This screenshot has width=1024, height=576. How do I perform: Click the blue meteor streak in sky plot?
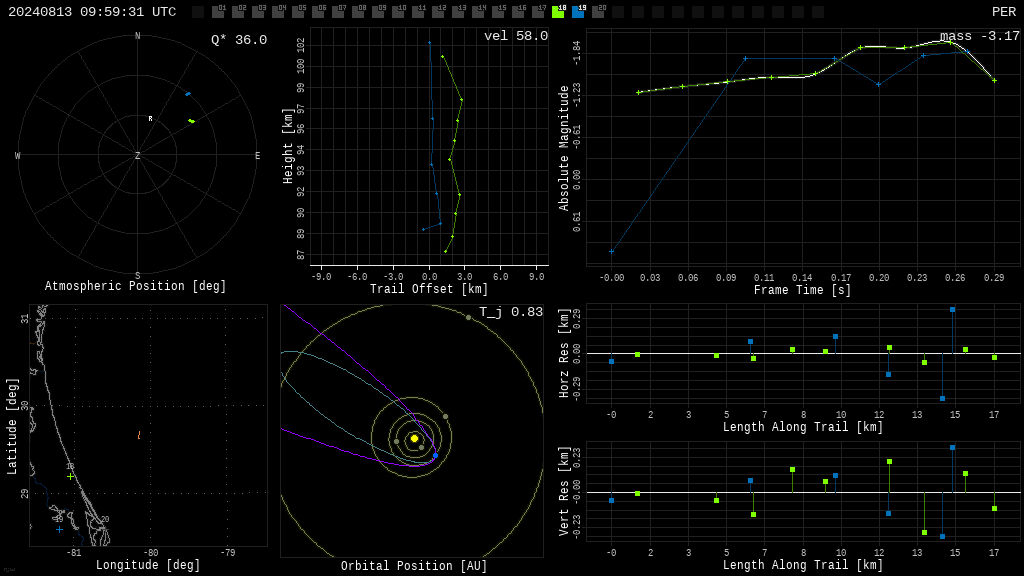pyautogui.click(x=188, y=94)
